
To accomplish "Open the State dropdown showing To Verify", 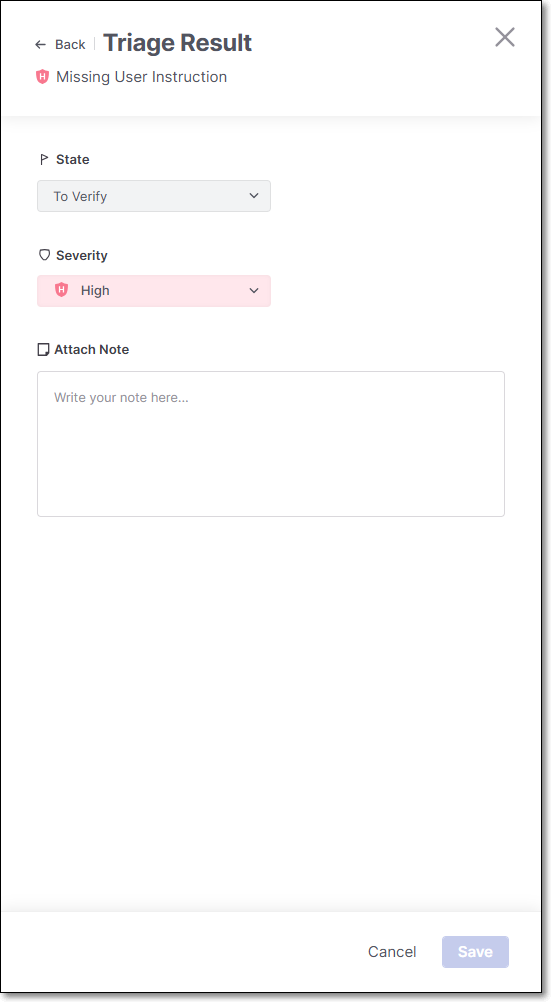I will pos(154,196).
